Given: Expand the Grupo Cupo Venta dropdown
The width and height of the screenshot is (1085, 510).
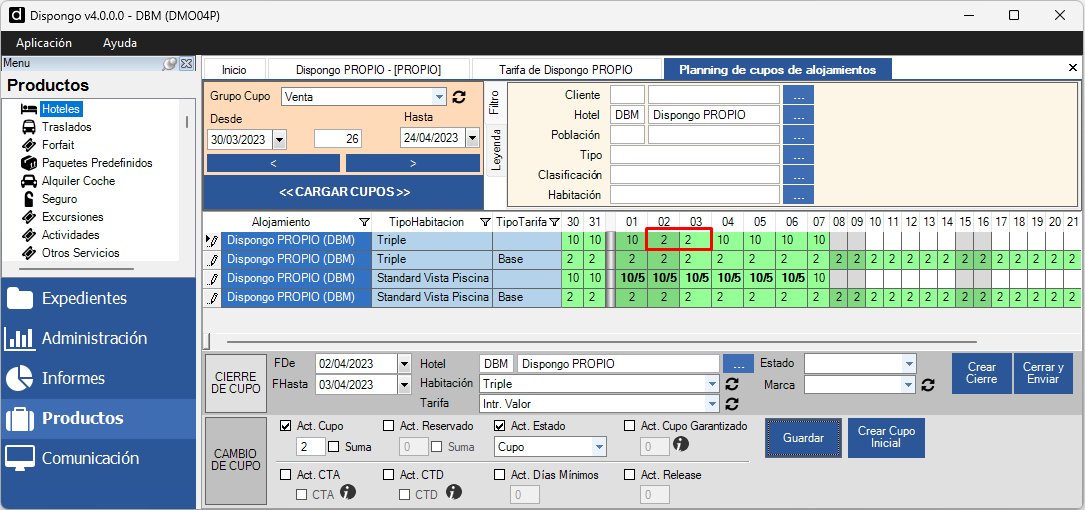Looking at the screenshot, I should click(x=439, y=97).
